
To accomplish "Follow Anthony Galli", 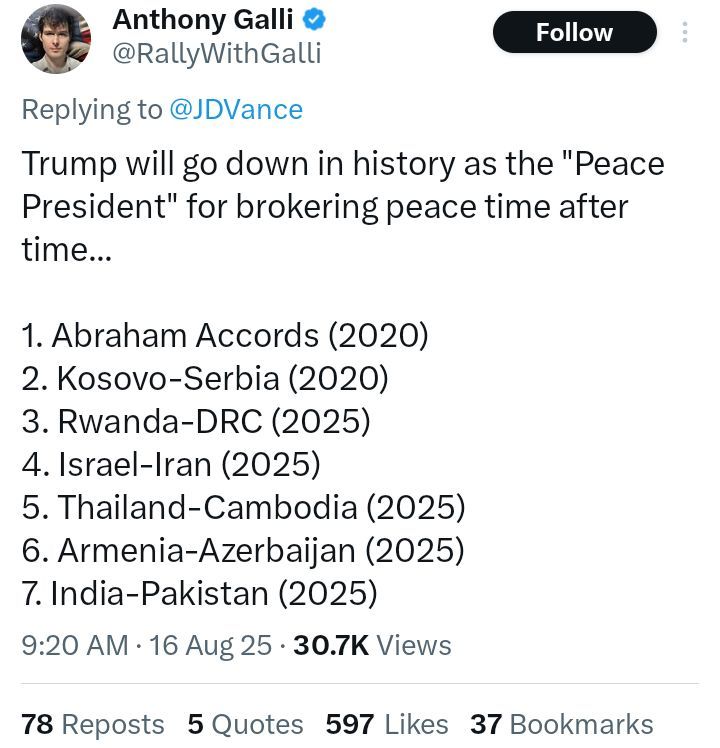I will (x=574, y=32).
